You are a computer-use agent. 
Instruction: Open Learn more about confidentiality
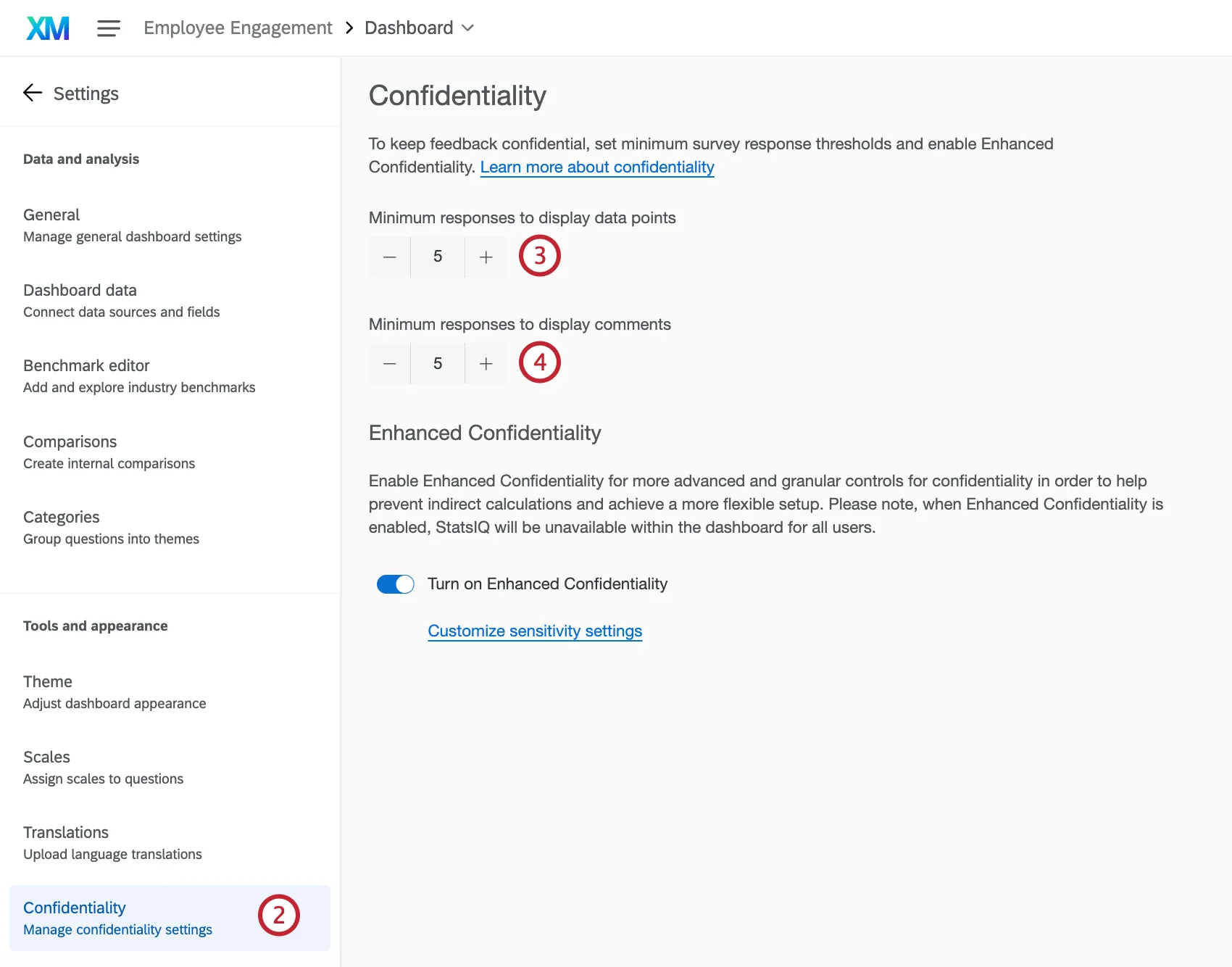pyautogui.click(x=596, y=167)
